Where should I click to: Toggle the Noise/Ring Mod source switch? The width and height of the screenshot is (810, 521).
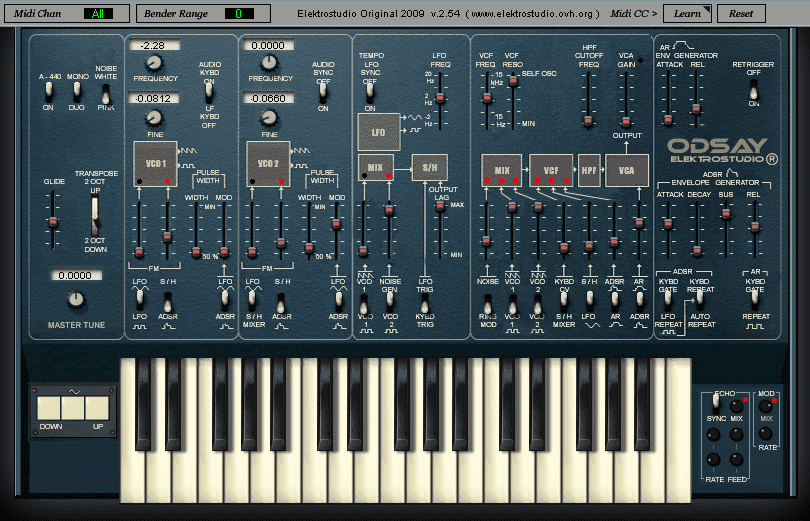[488, 304]
